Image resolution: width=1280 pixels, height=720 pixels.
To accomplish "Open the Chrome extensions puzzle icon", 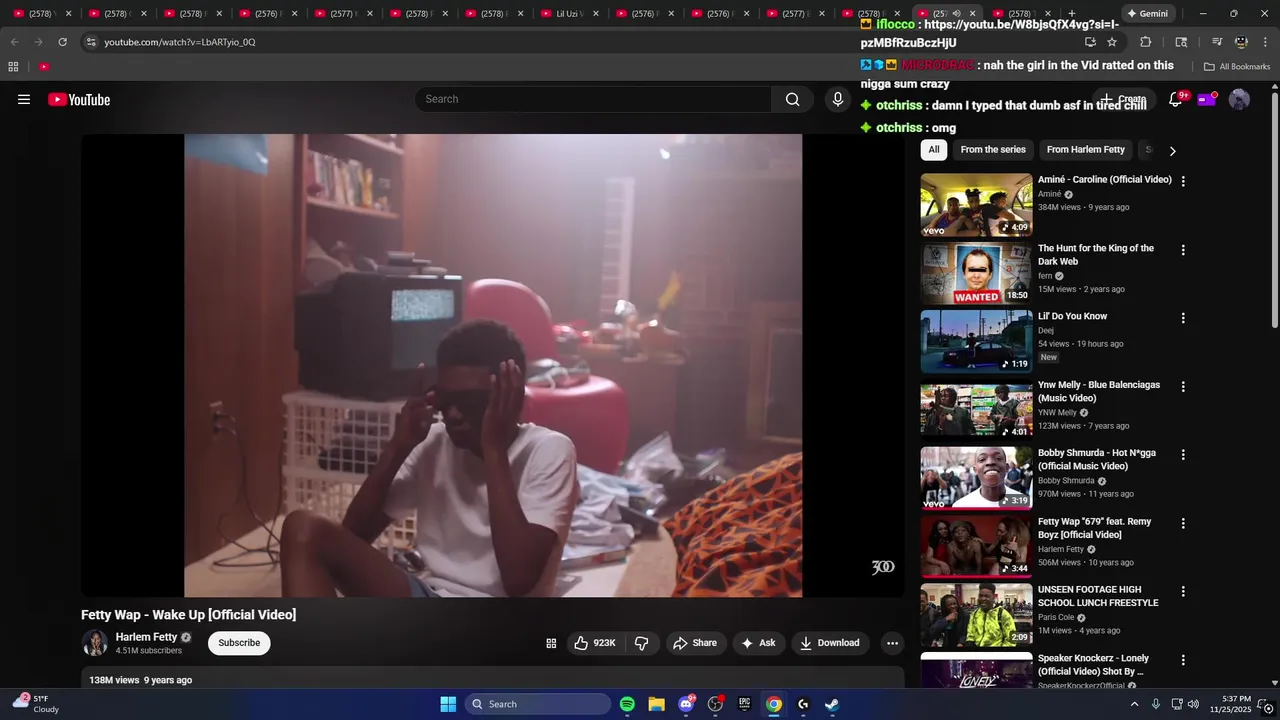I will 1146,42.
